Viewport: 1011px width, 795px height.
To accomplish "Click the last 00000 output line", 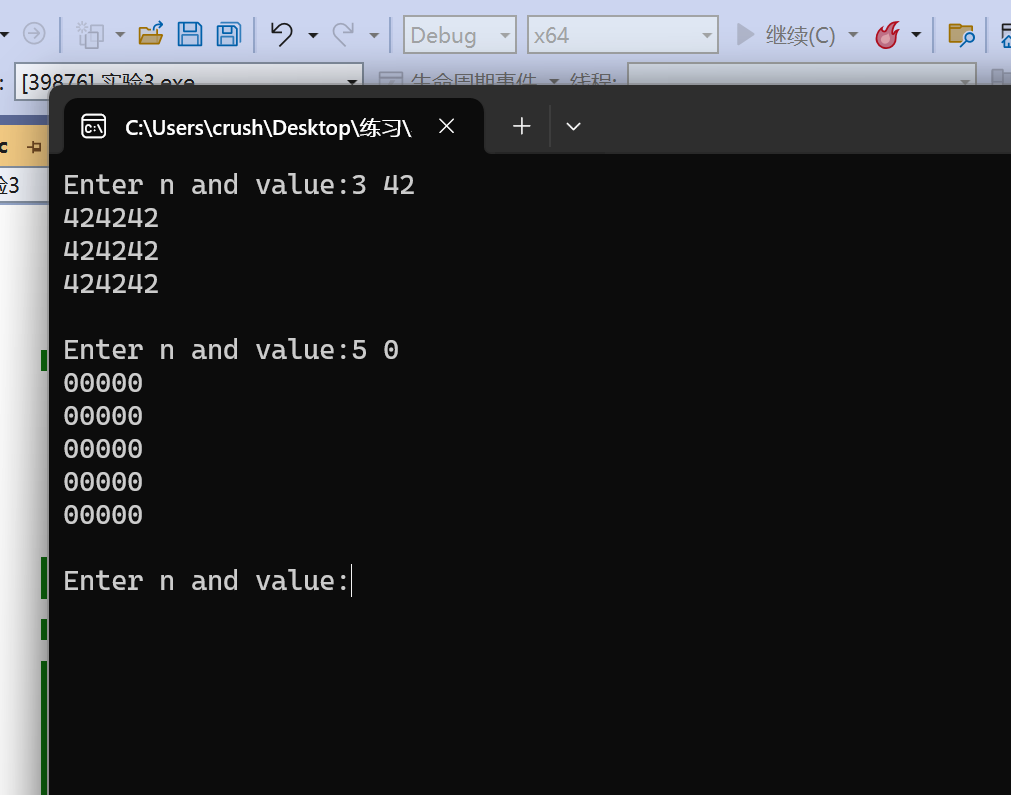I will point(103,515).
